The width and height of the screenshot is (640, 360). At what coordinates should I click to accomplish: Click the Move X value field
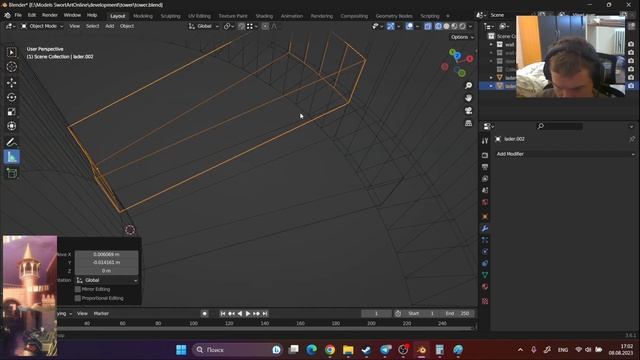click(107, 254)
